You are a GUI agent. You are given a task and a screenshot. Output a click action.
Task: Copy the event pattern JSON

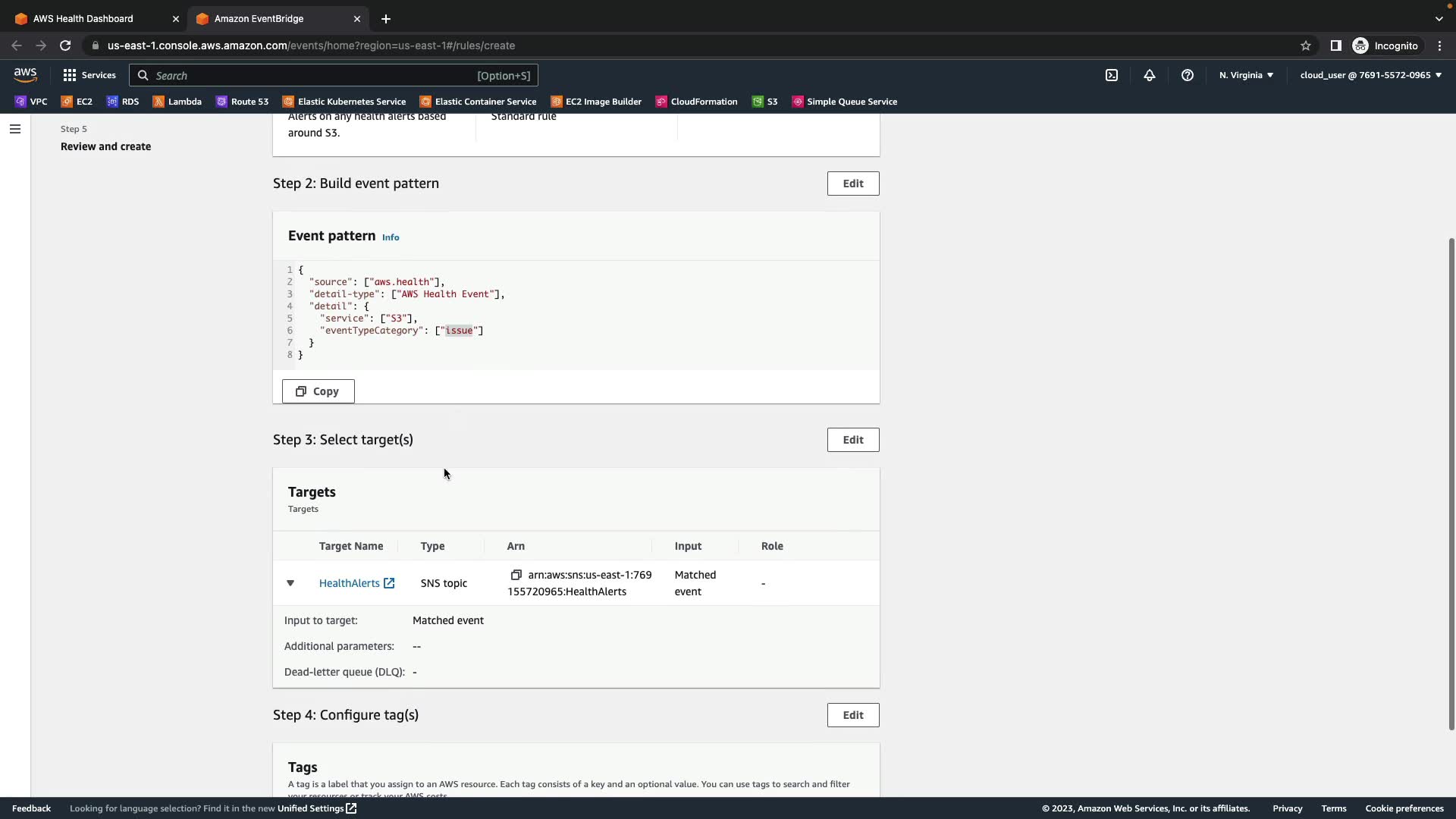(318, 391)
